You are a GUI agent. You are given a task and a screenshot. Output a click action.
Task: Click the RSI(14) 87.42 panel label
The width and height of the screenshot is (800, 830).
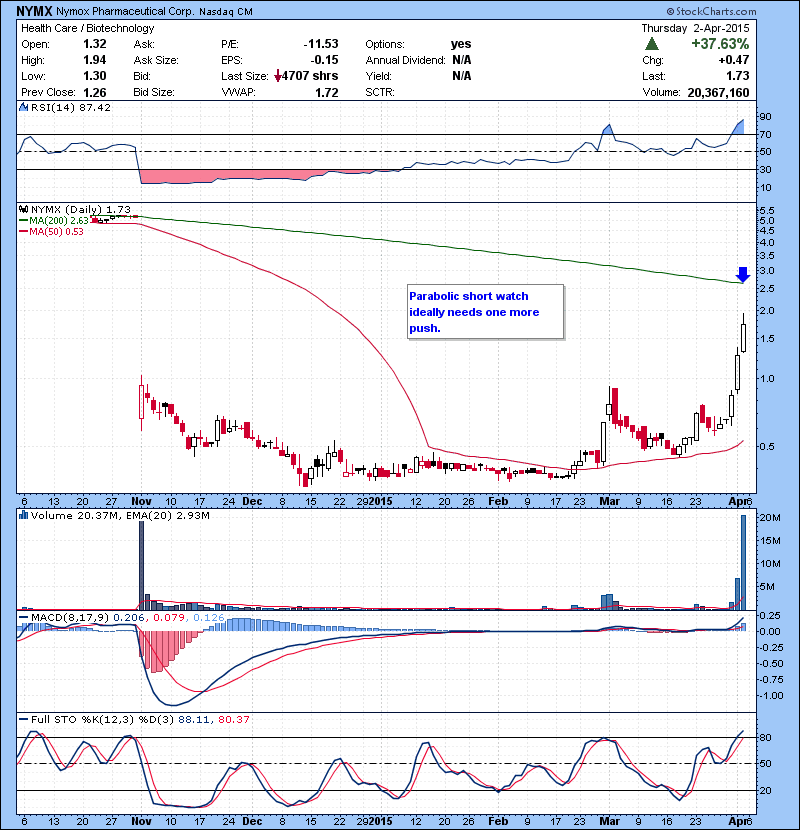(x=70, y=107)
